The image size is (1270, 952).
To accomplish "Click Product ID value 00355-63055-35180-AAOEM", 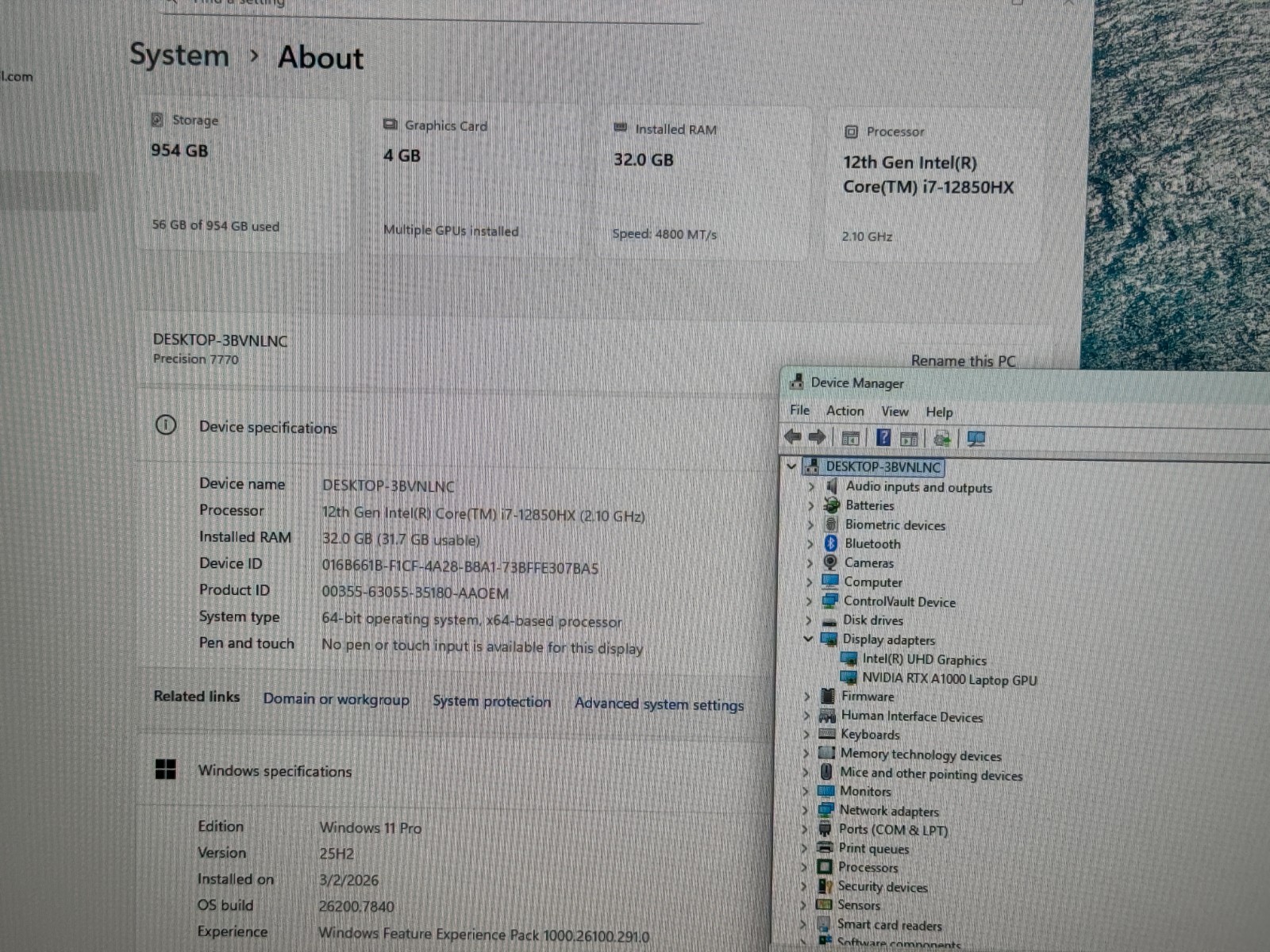I will 415,593.
